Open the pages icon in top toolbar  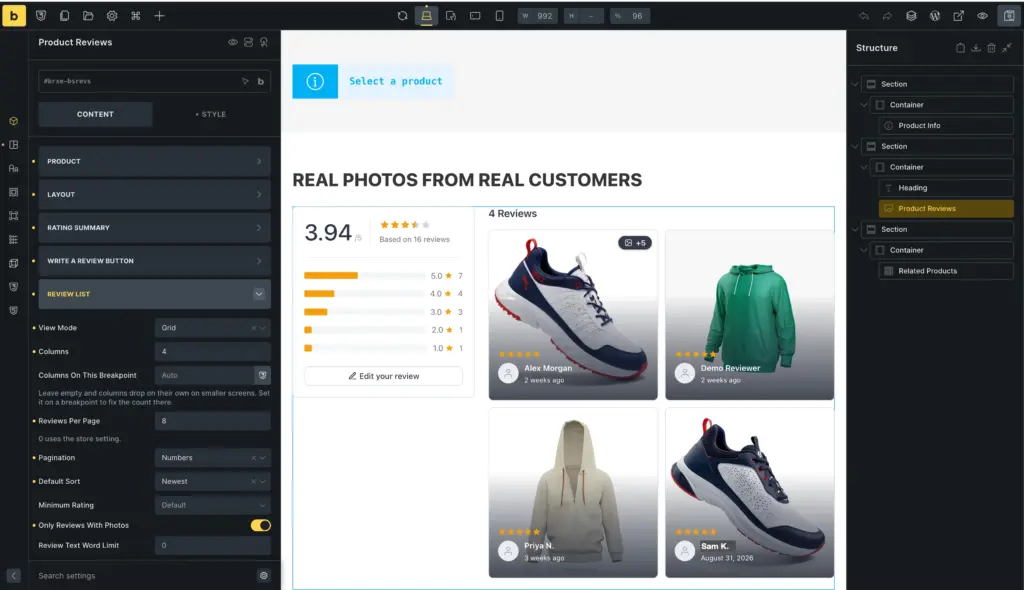click(65, 16)
